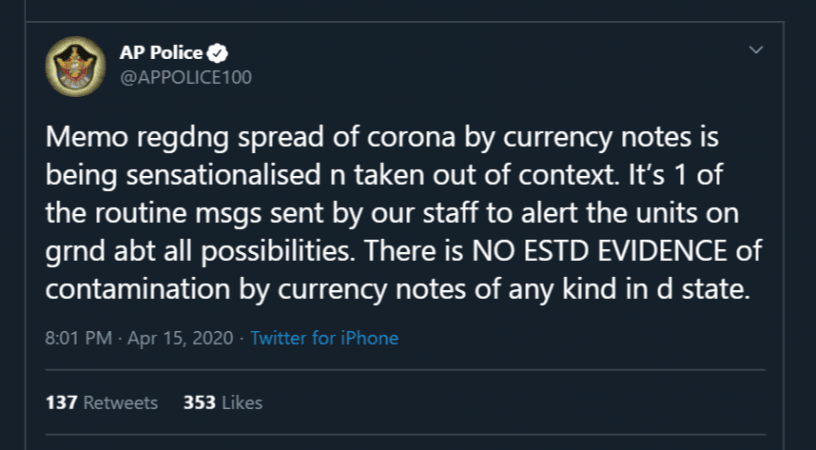The height and width of the screenshot is (450, 816).
Task: Click the line 'the routine msgs sent by'
Action: (x=392, y=214)
